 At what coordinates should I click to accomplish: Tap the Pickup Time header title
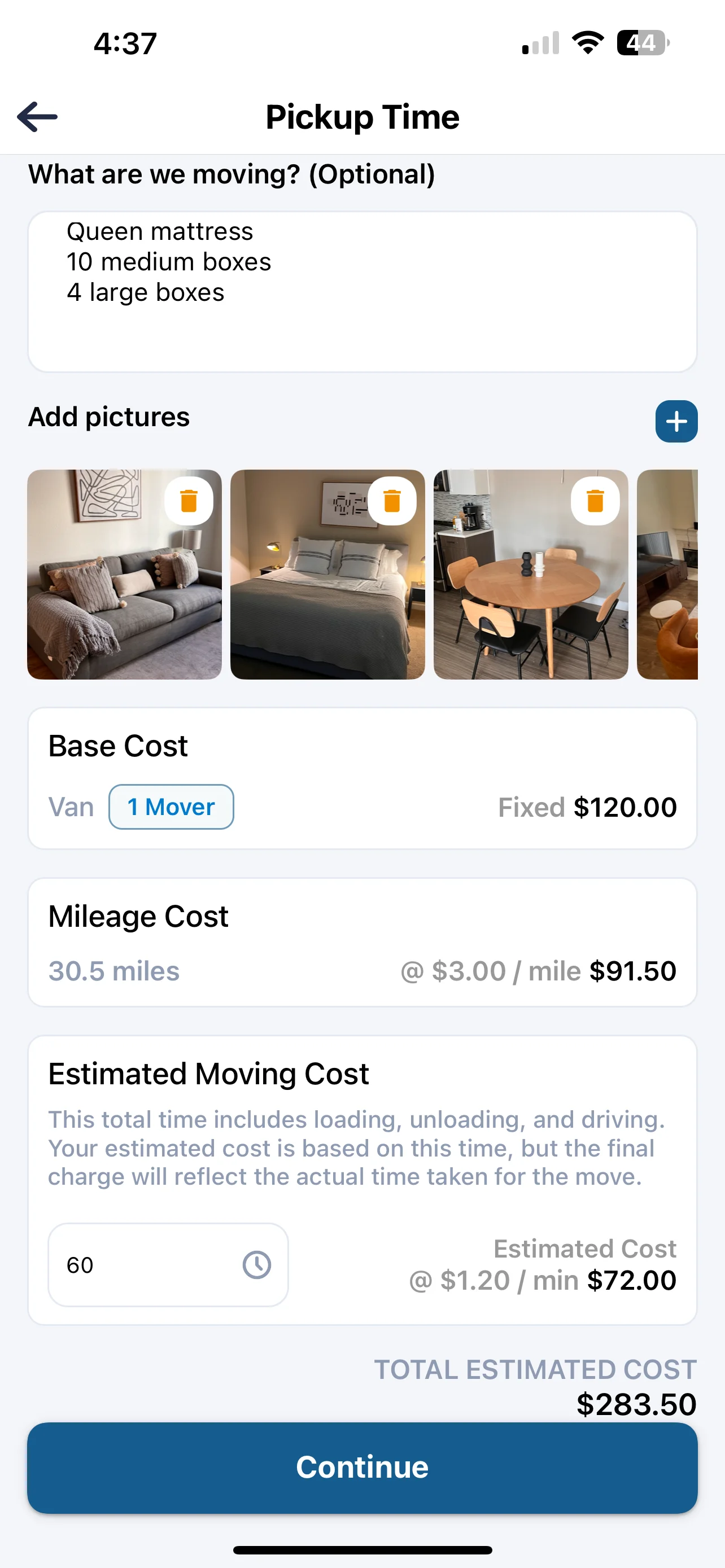tap(362, 117)
